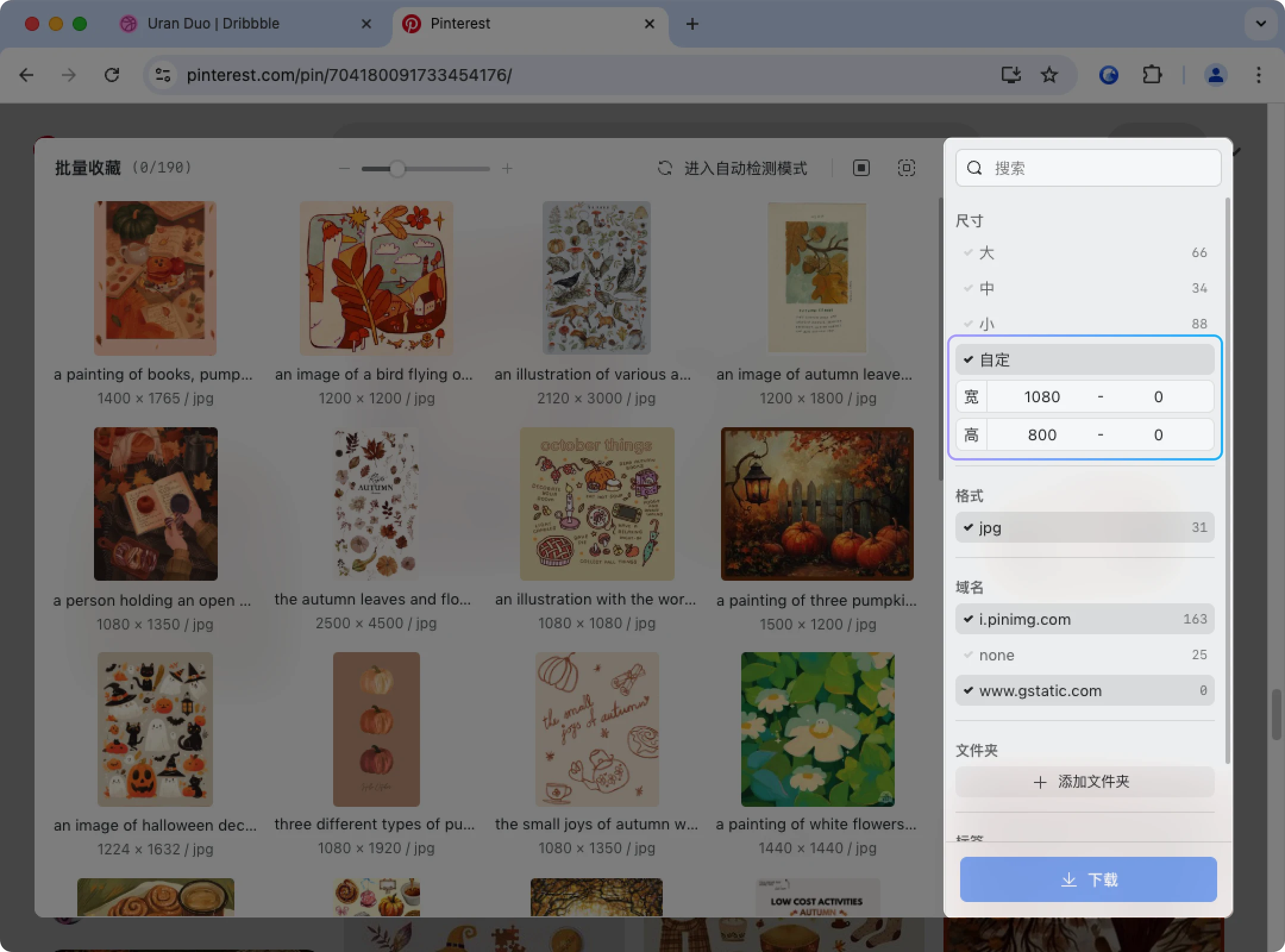Bookmark this page with the star icon

click(1049, 75)
